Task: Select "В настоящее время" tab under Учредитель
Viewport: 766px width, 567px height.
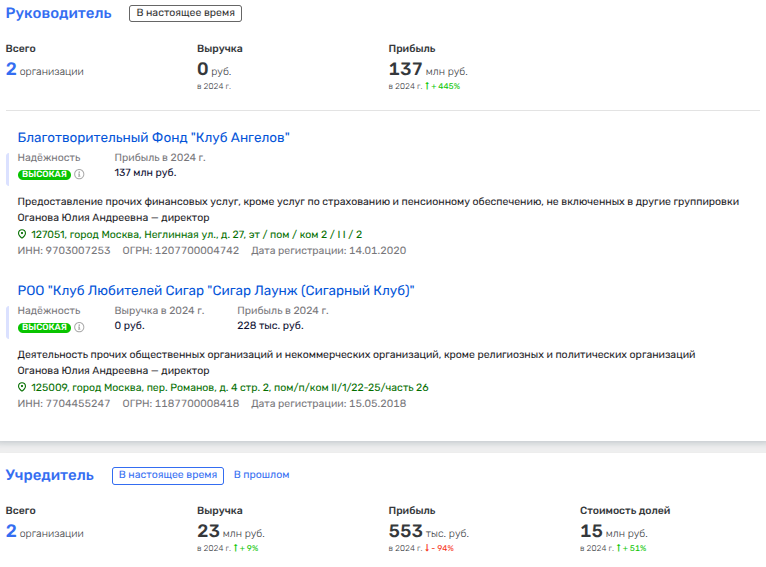Action: (166, 475)
